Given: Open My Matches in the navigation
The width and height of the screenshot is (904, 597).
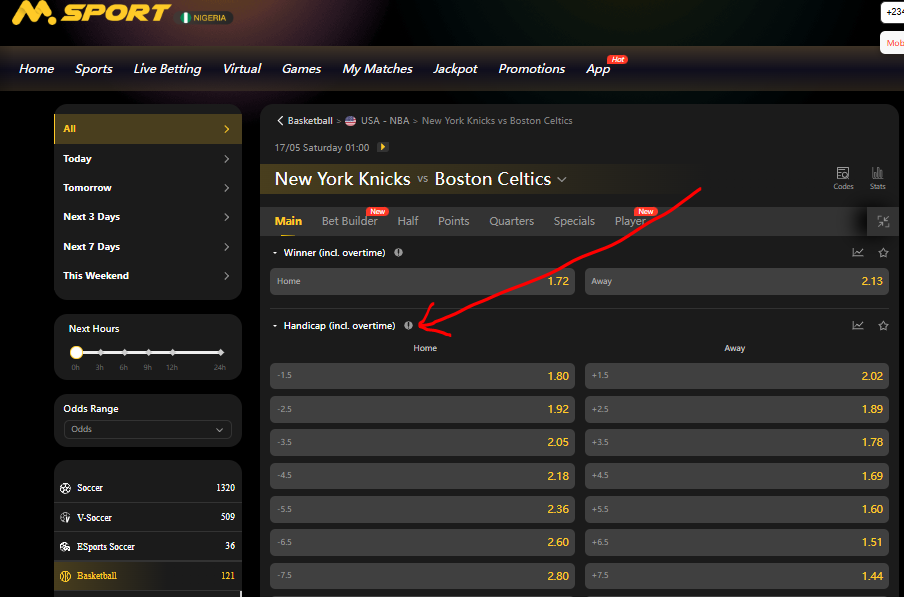Looking at the screenshot, I should (x=377, y=69).
